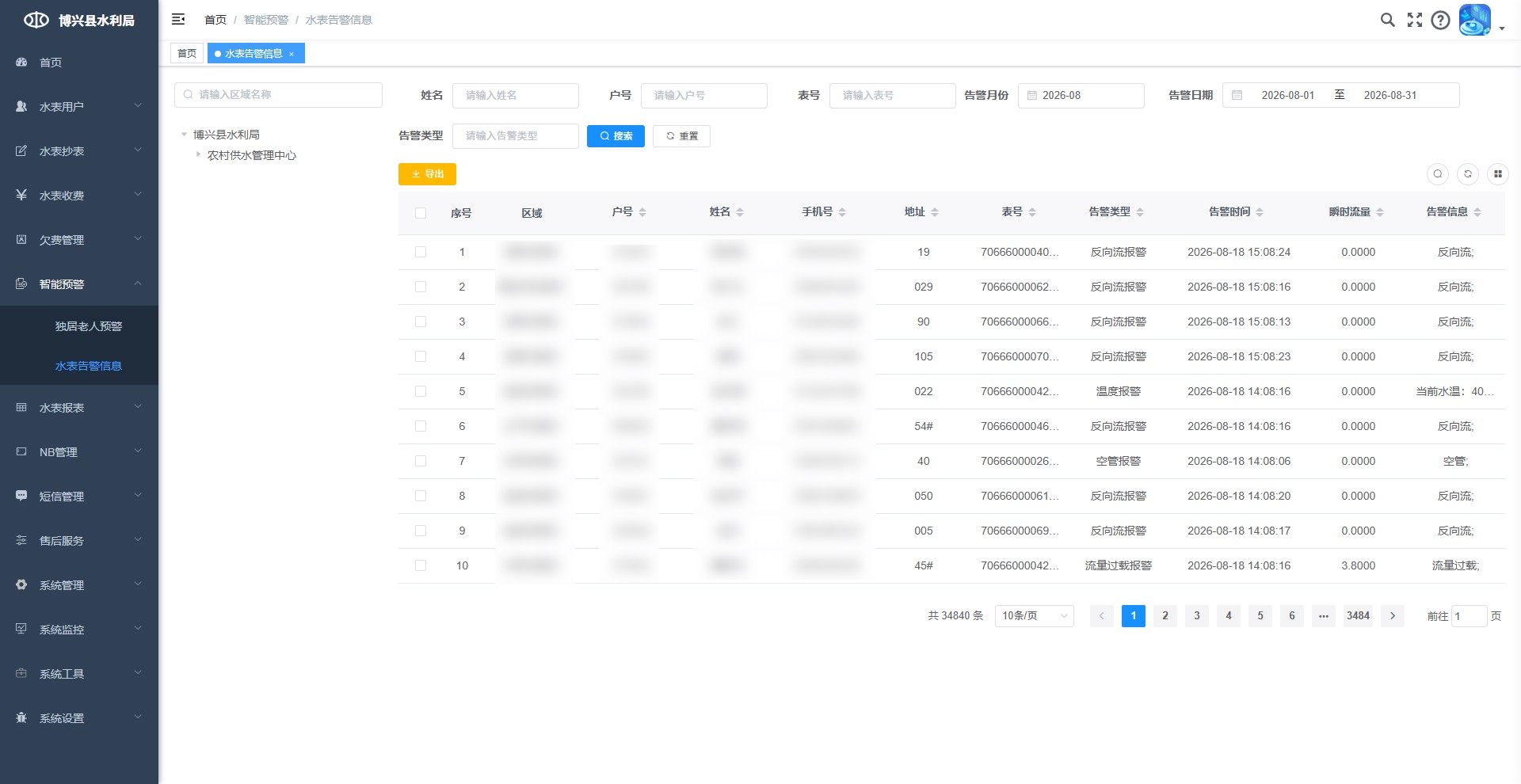Open column display settings grid icon
Image resolution: width=1521 pixels, height=784 pixels.
click(x=1497, y=173)
